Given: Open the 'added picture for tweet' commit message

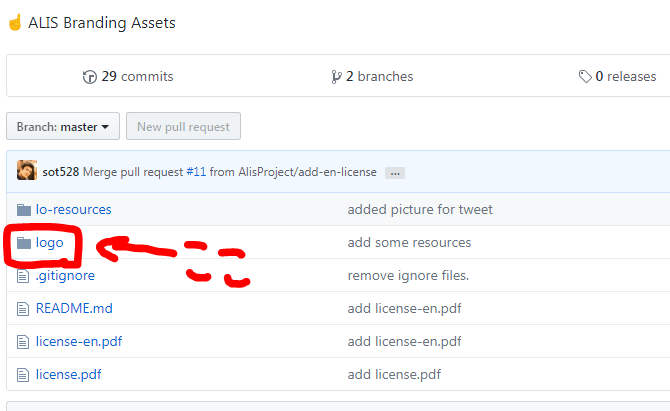Looking at the screenshot, I should coord(420,210).
